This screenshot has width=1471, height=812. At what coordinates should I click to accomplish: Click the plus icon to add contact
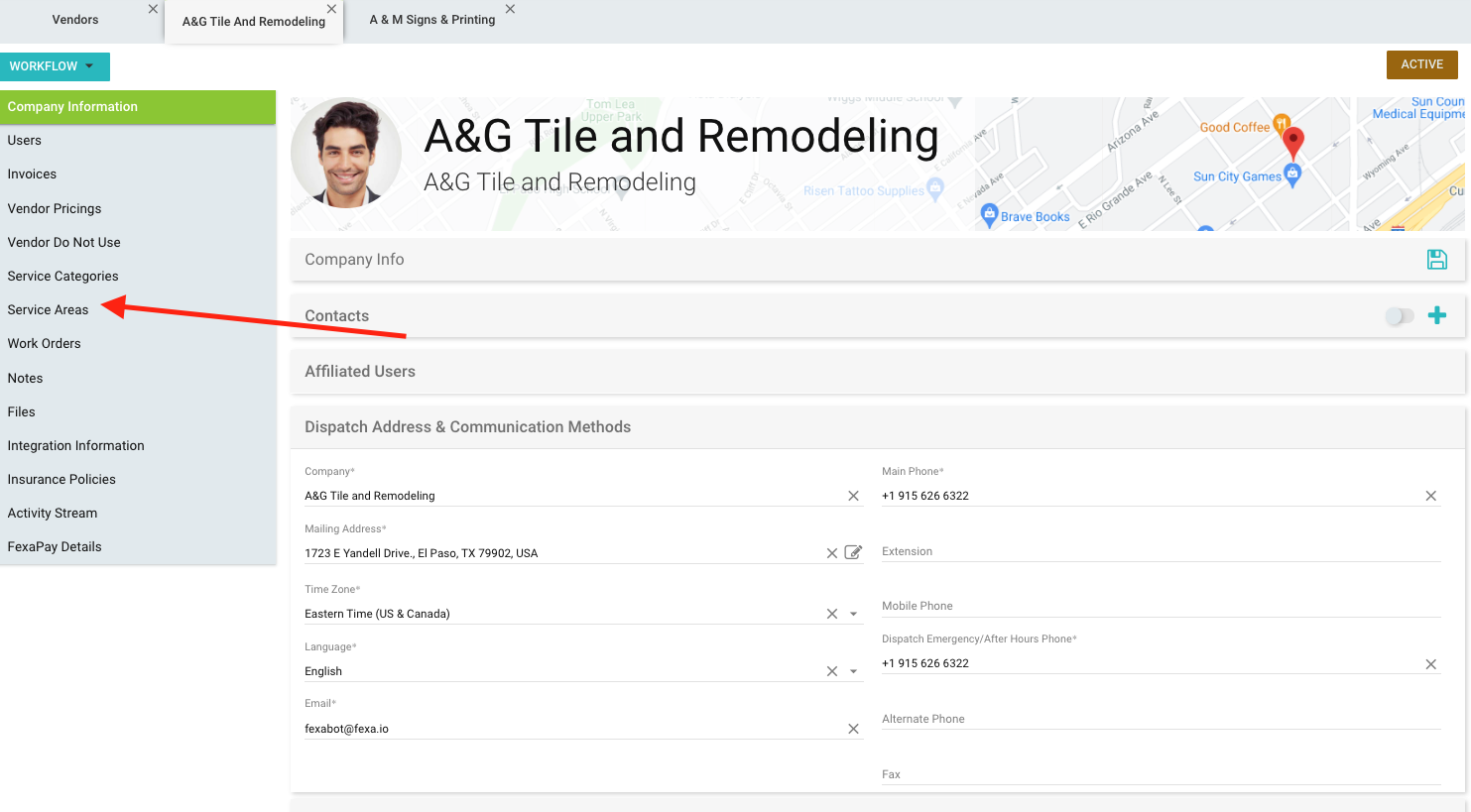(1436, 315)
